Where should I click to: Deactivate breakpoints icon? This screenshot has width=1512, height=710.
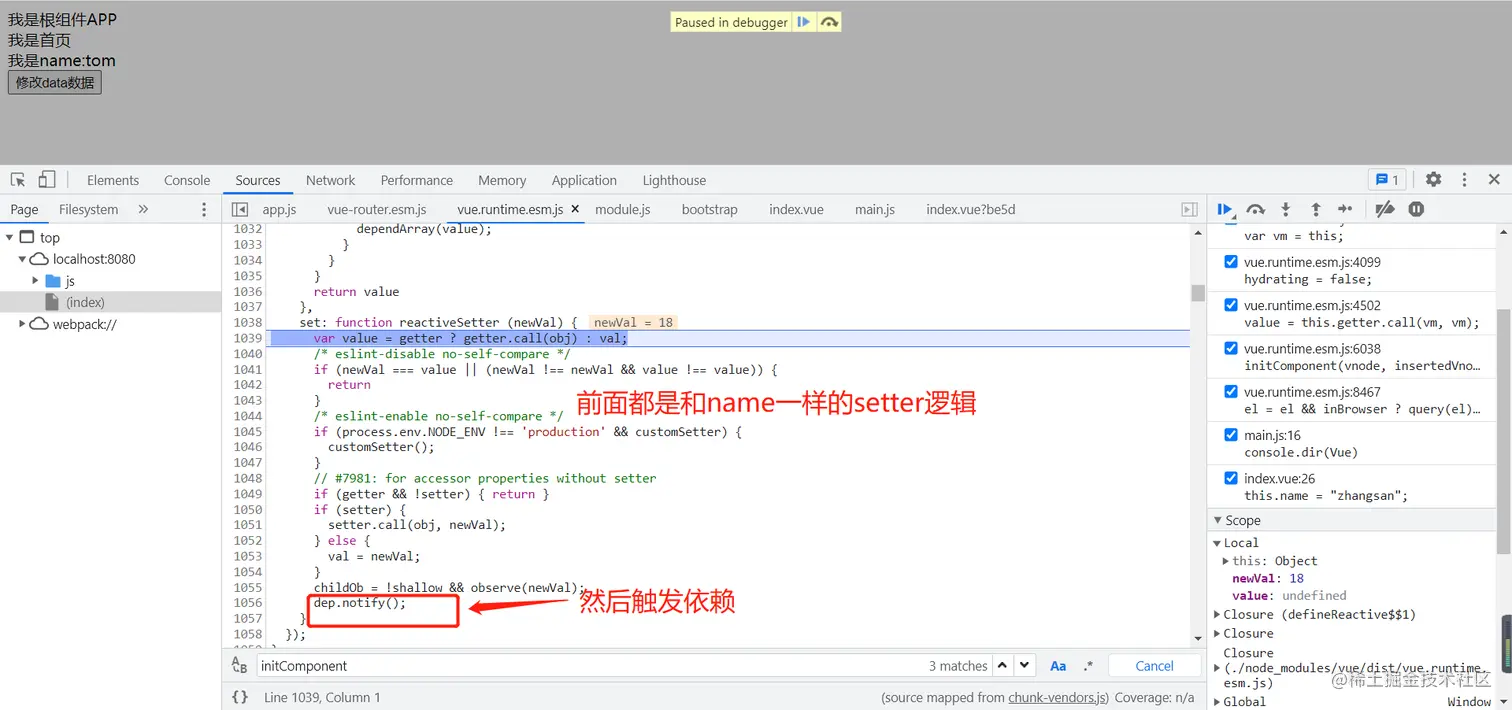coord(1384,209)
